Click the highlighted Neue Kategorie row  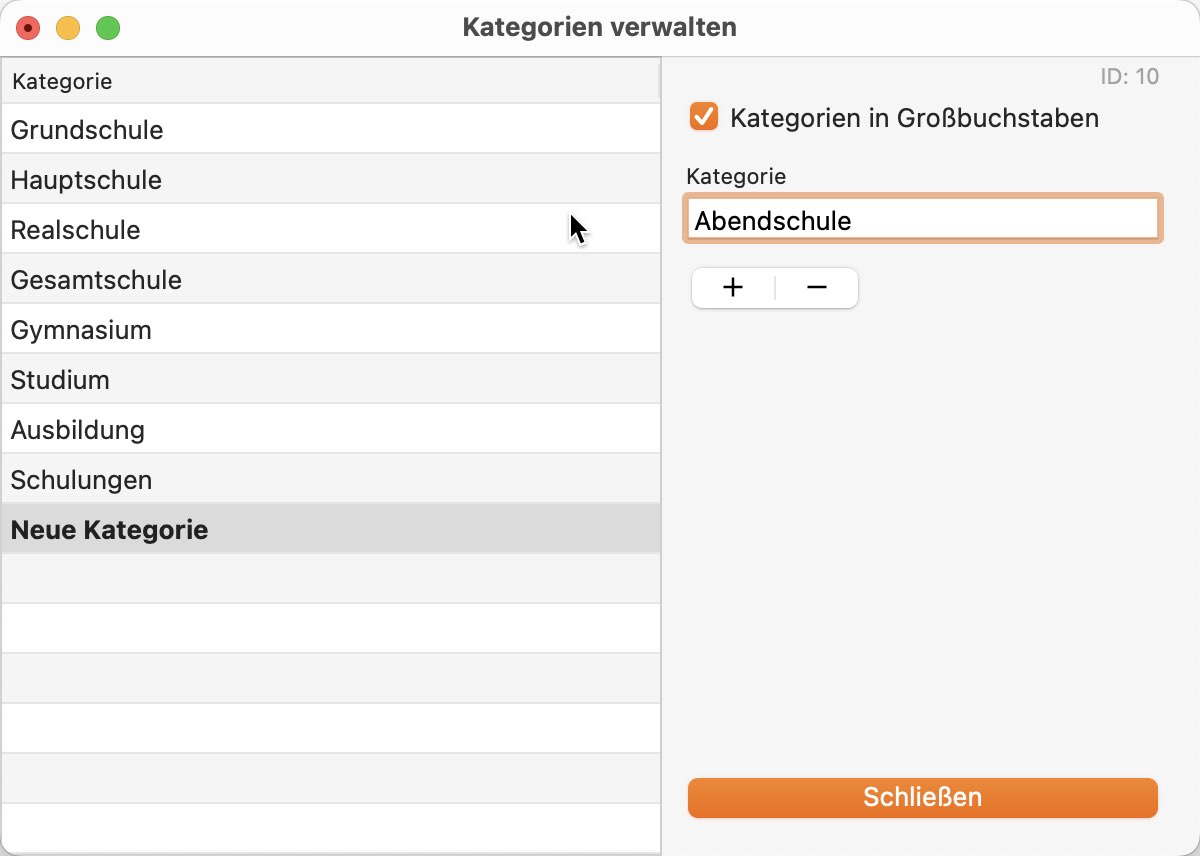coord(331,530)
